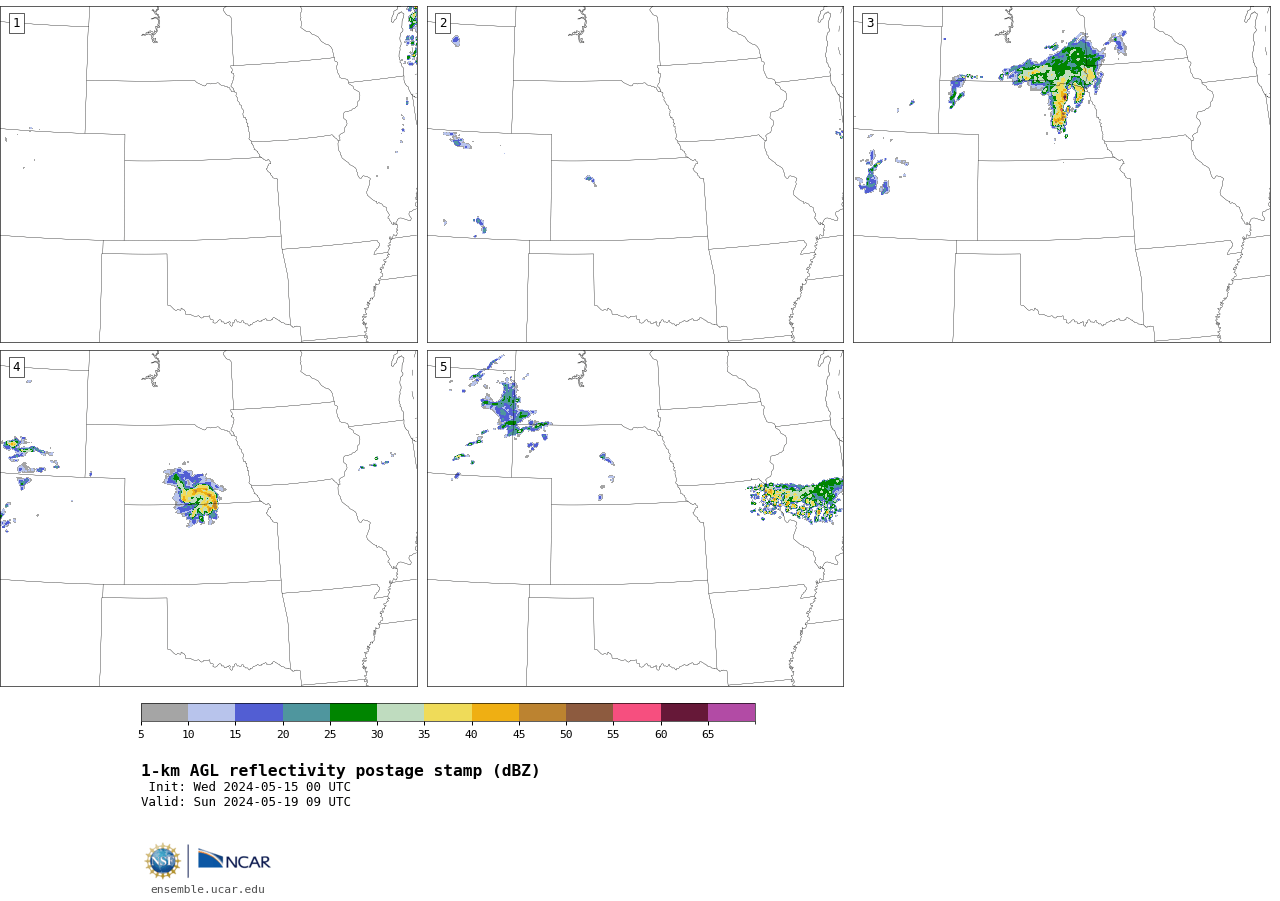Select the light blue 10-15 dBZ swatch
The image size is (1280, 901).
coord(212,712)
